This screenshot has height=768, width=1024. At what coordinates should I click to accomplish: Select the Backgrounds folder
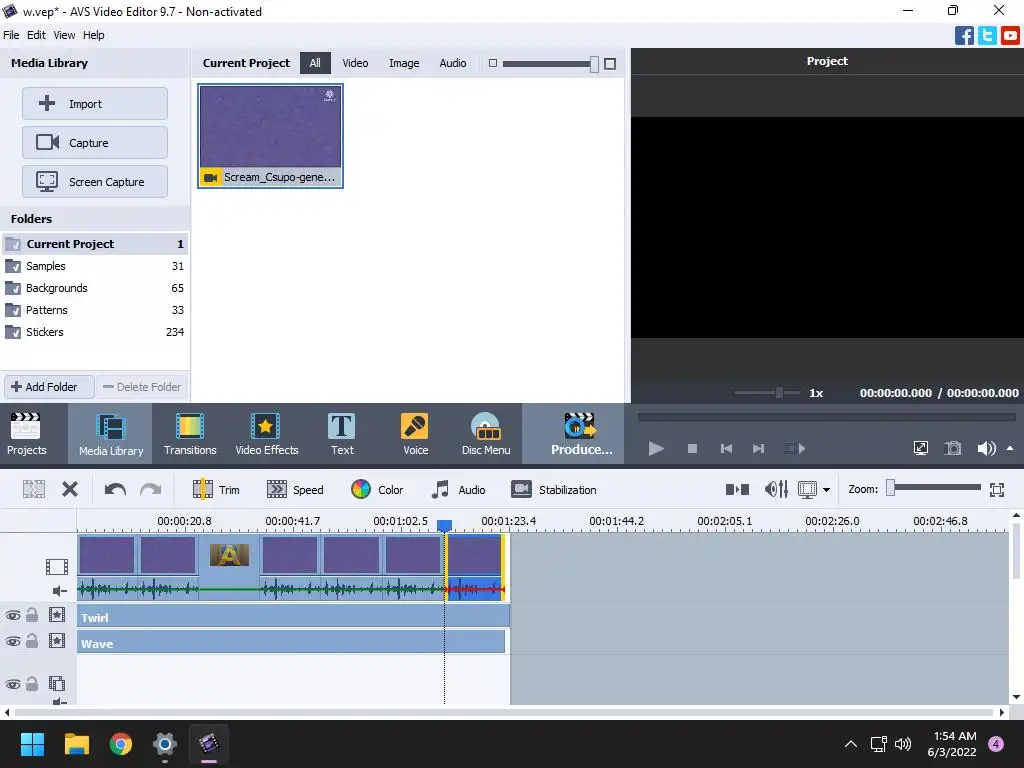[x=95, y=288]
